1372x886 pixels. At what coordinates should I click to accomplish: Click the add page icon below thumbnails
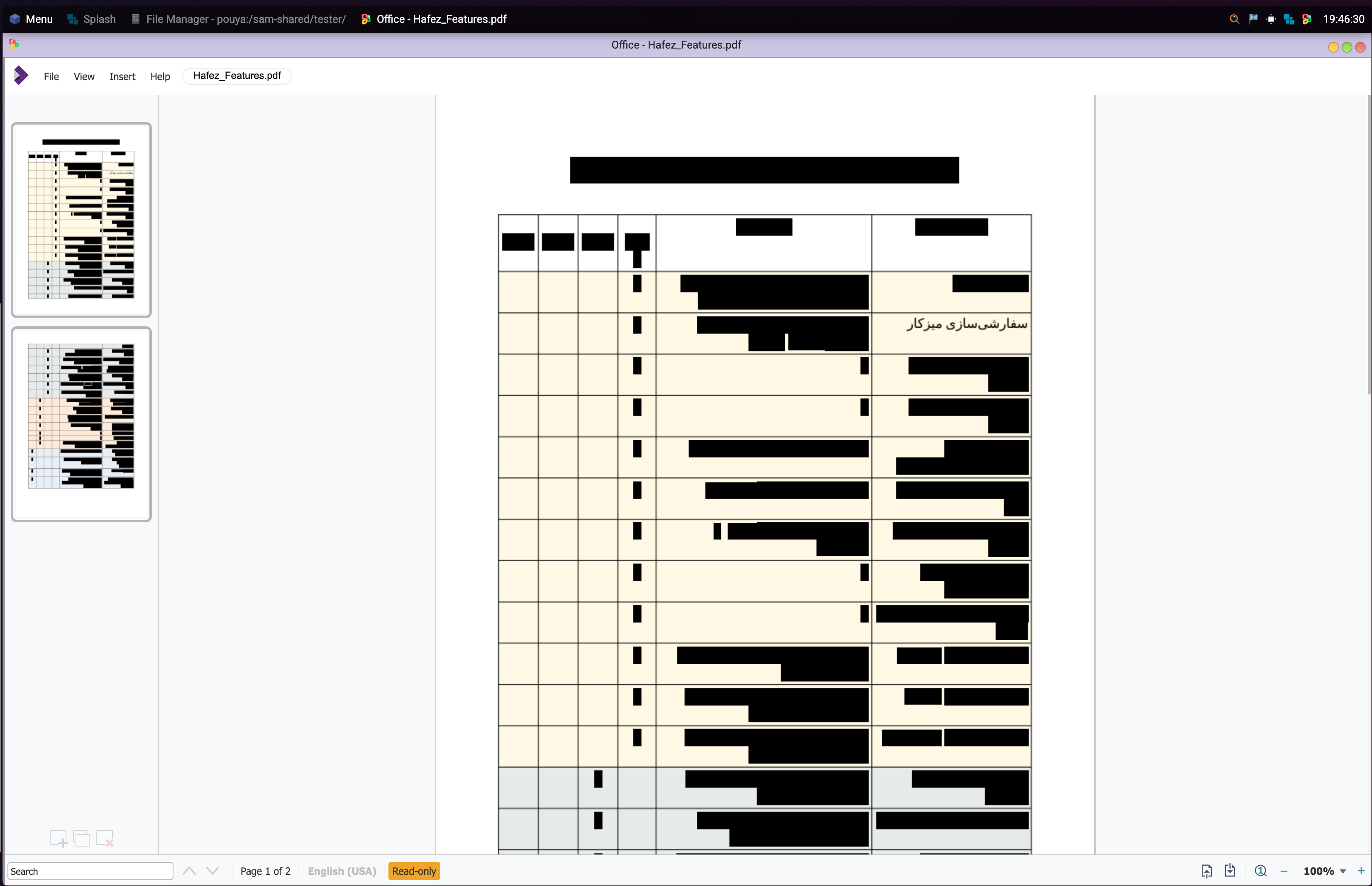pyautogui.click(x=58, y=838)
